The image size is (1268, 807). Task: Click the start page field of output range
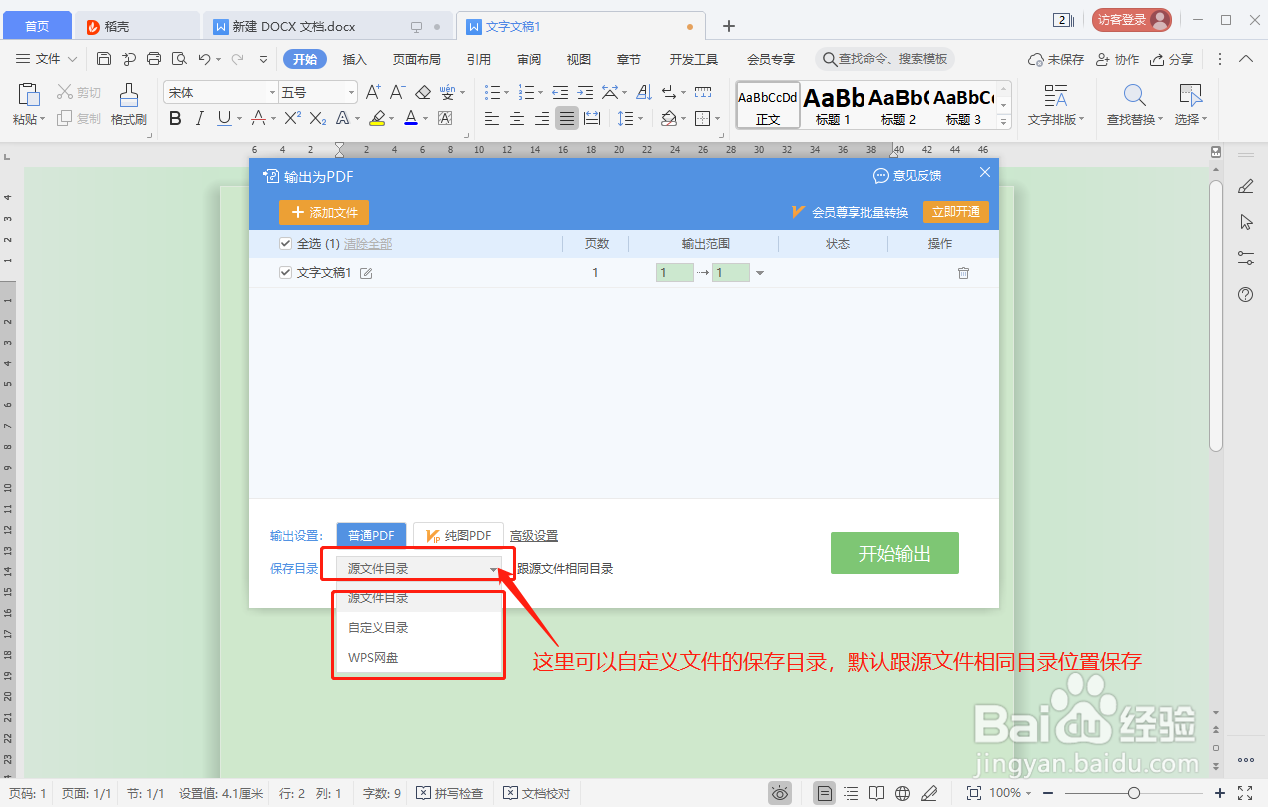point(674,273)
